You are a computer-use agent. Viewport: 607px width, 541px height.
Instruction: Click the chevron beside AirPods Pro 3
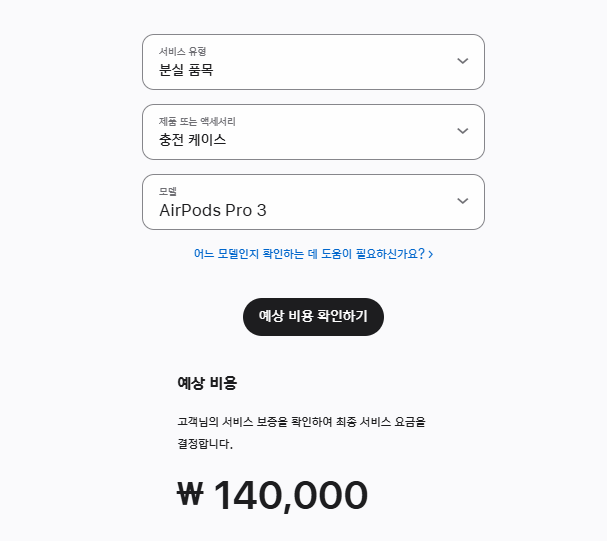click(462, 201)
